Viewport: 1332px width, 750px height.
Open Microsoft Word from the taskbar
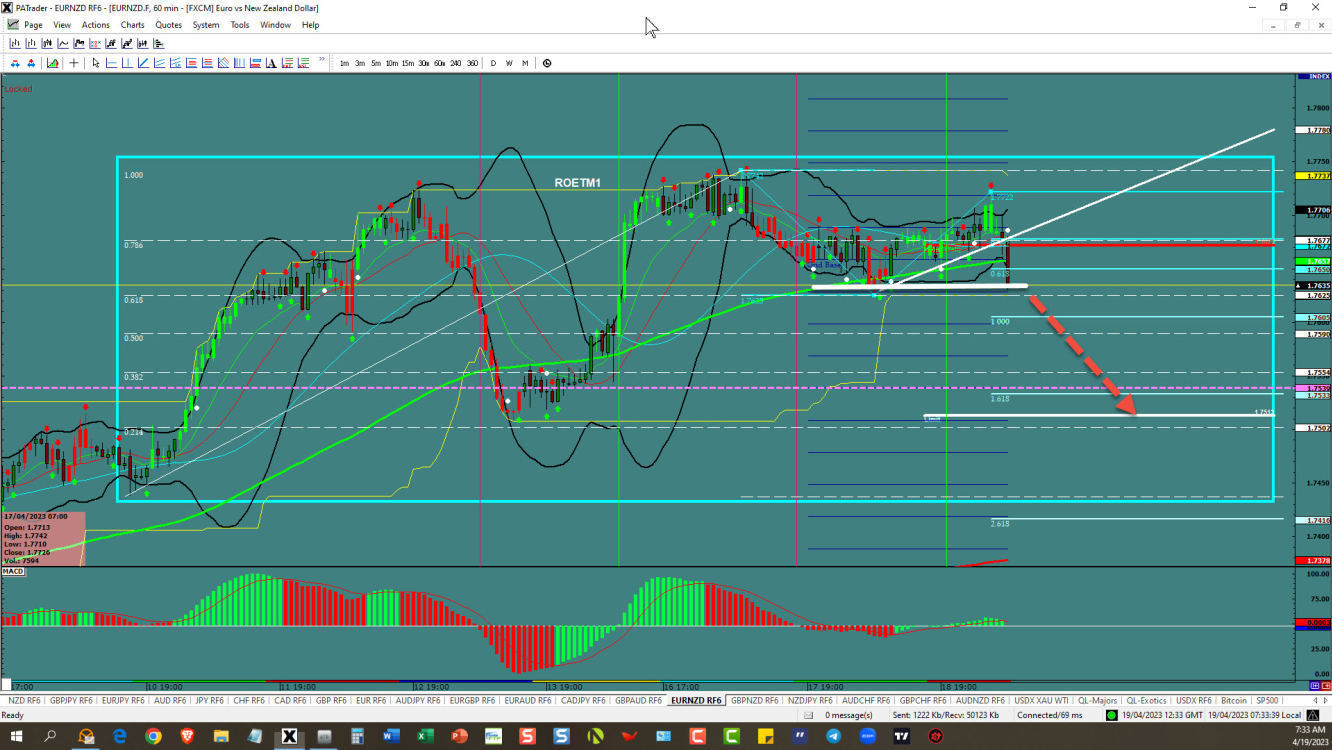coord(391,737)
